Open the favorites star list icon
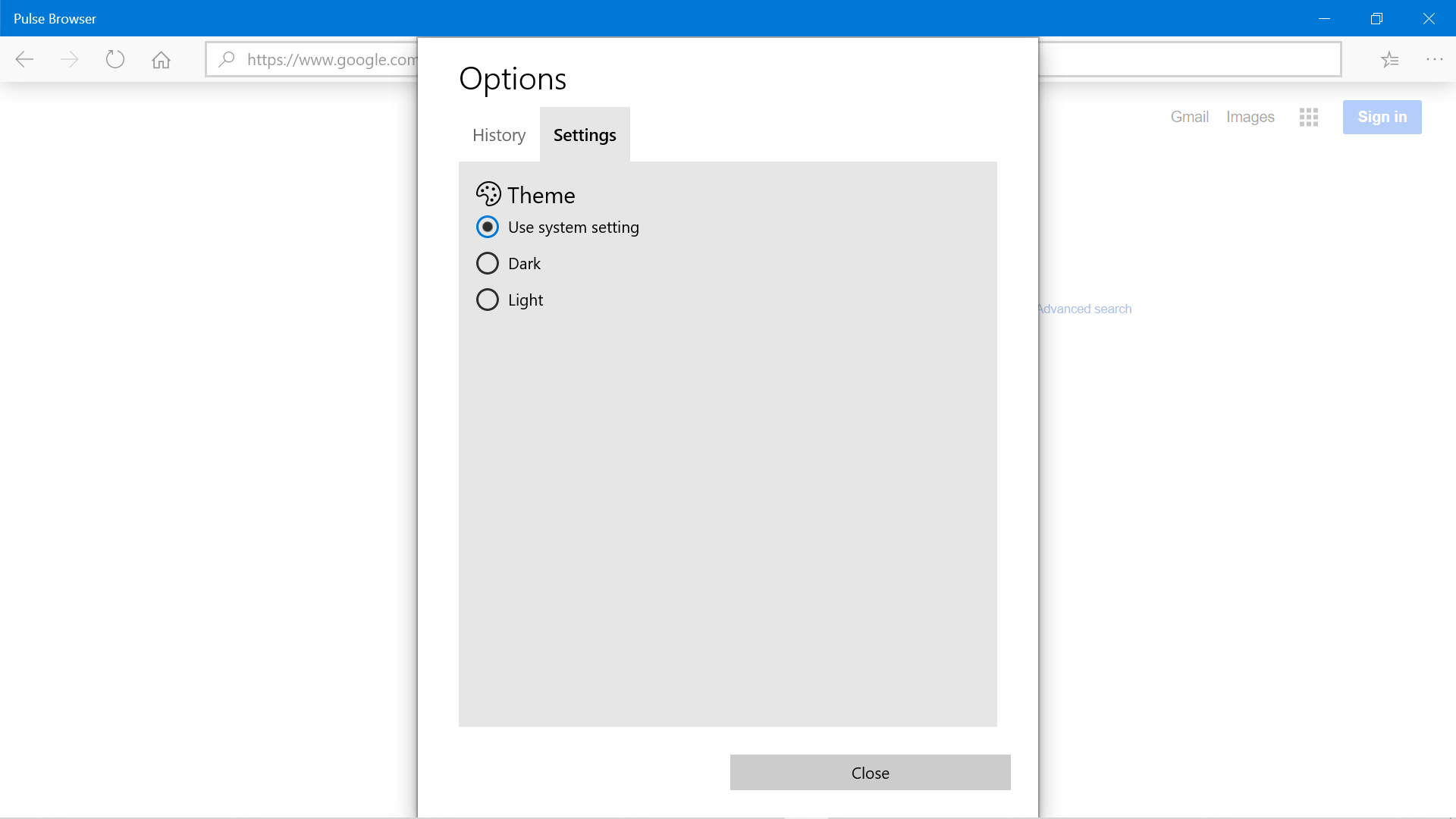The height and width of the screenshot is (819, 1456). point(1389,59)
